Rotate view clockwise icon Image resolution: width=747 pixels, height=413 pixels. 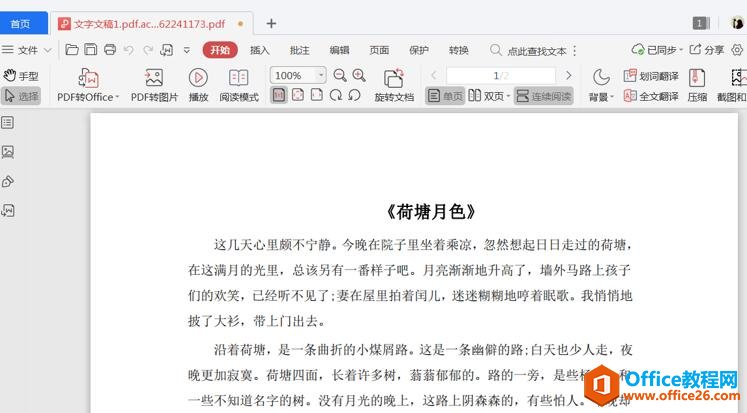point(336,95)
